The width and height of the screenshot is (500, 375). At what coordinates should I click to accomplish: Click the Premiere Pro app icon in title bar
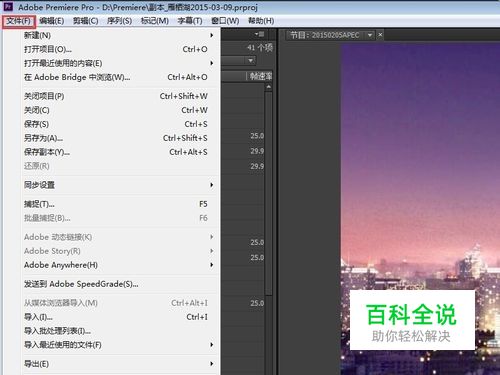pyautogui.click(x=8, y=7)
